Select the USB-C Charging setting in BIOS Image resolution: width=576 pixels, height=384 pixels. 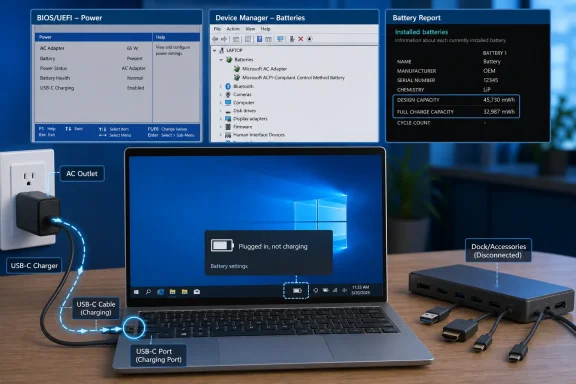coord(57,88)
